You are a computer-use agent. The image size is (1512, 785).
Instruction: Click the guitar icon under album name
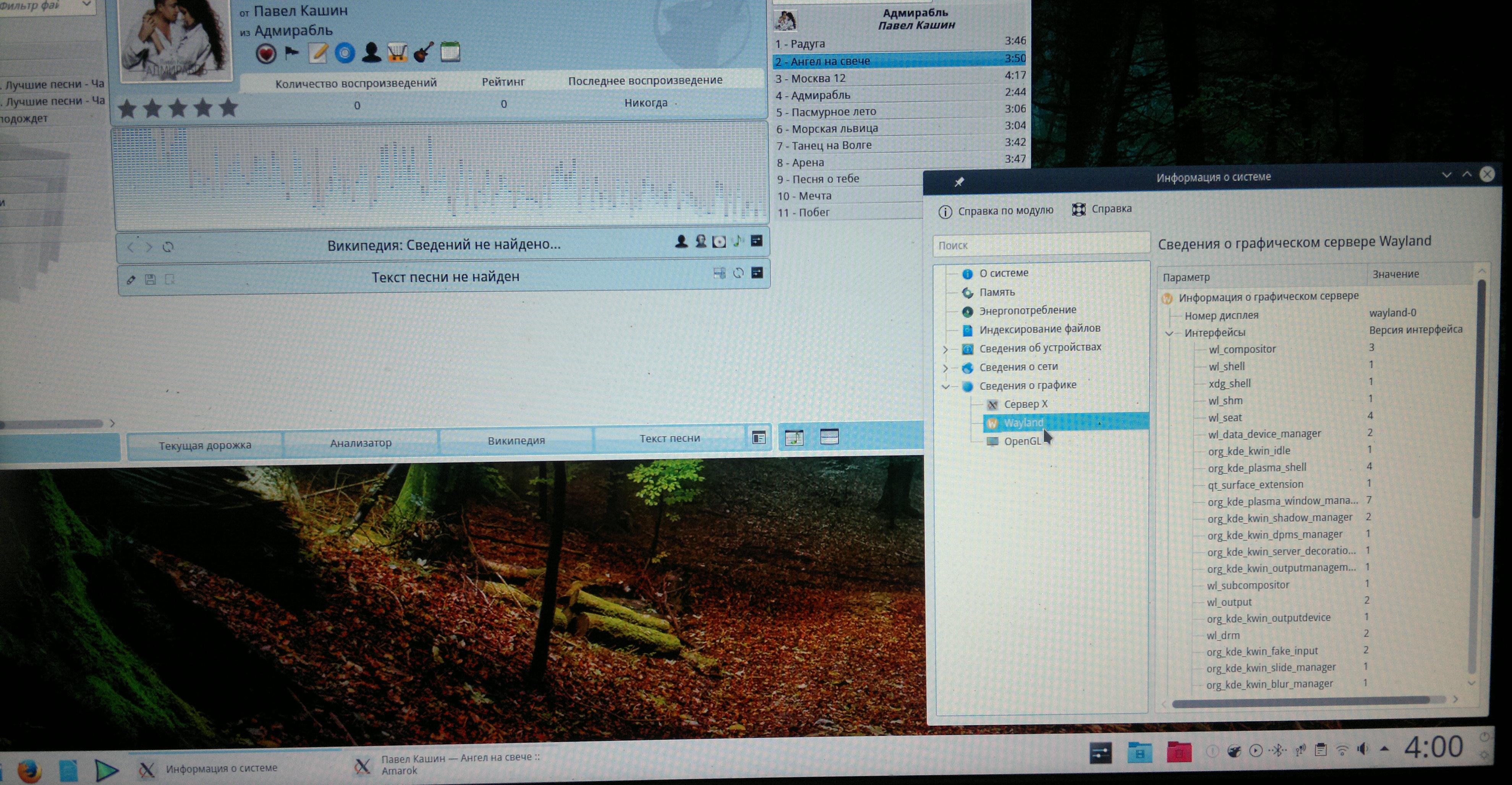423,52
